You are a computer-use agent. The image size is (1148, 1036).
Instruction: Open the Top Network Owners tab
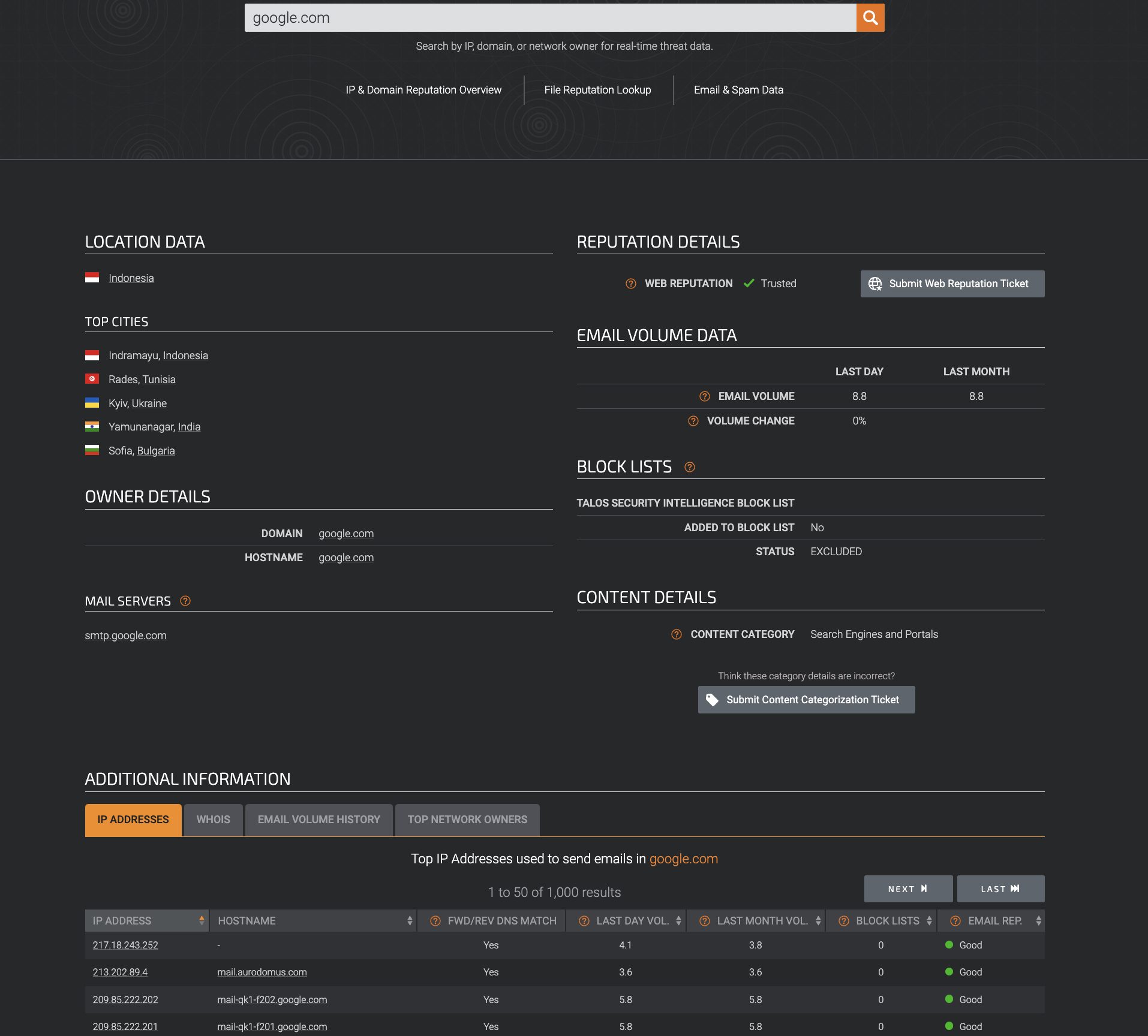coord(467,819)
